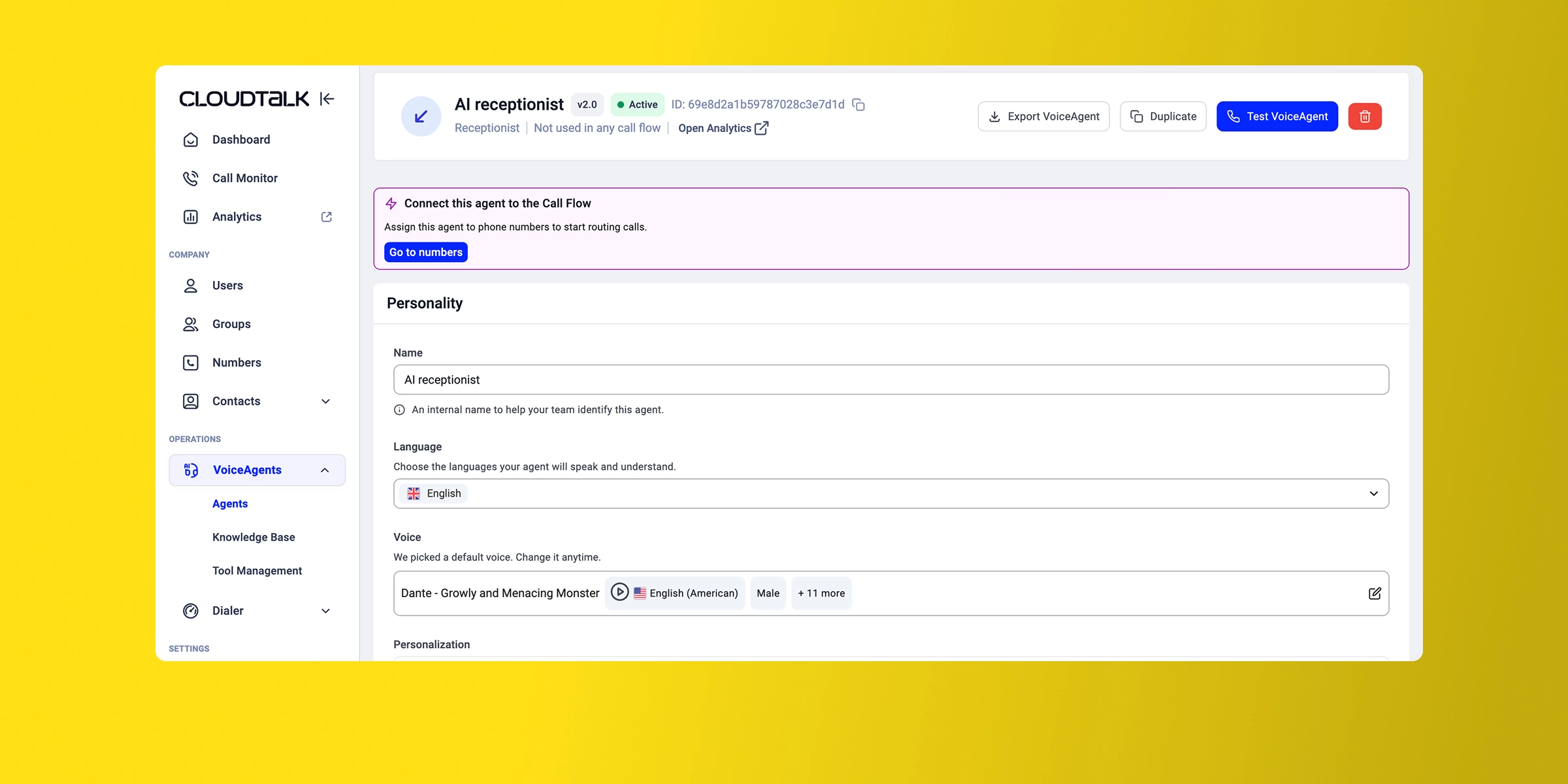Click the inbound arrow agent avatar

point(421,116)
